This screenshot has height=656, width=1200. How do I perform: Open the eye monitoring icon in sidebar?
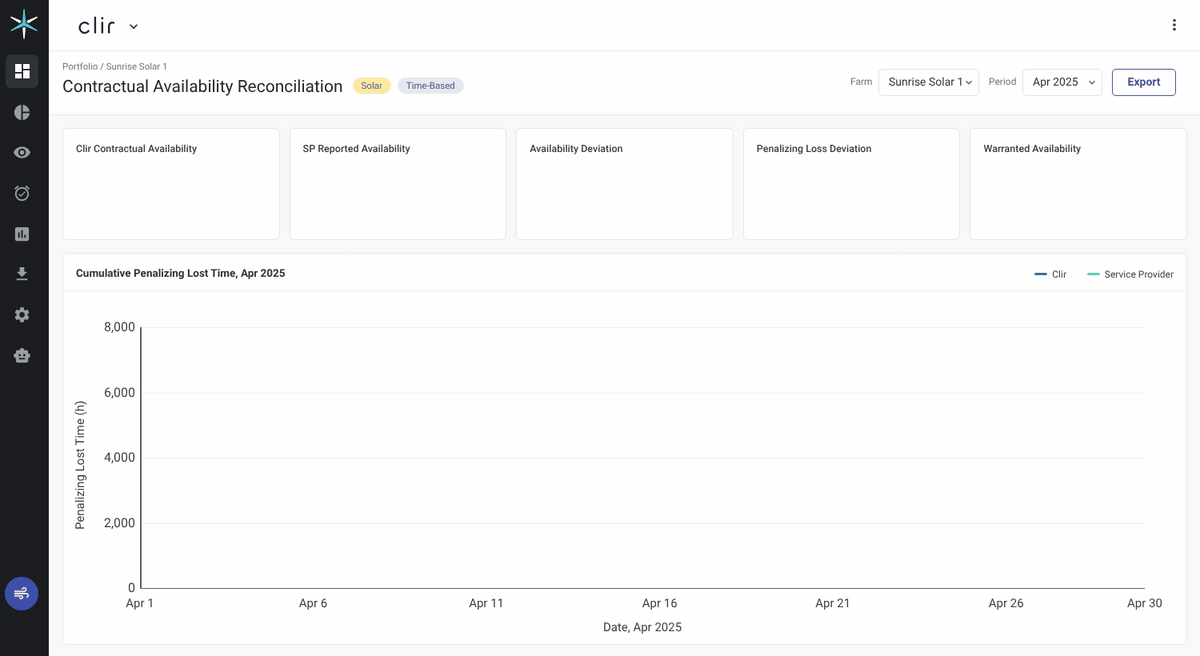[22, 152]
